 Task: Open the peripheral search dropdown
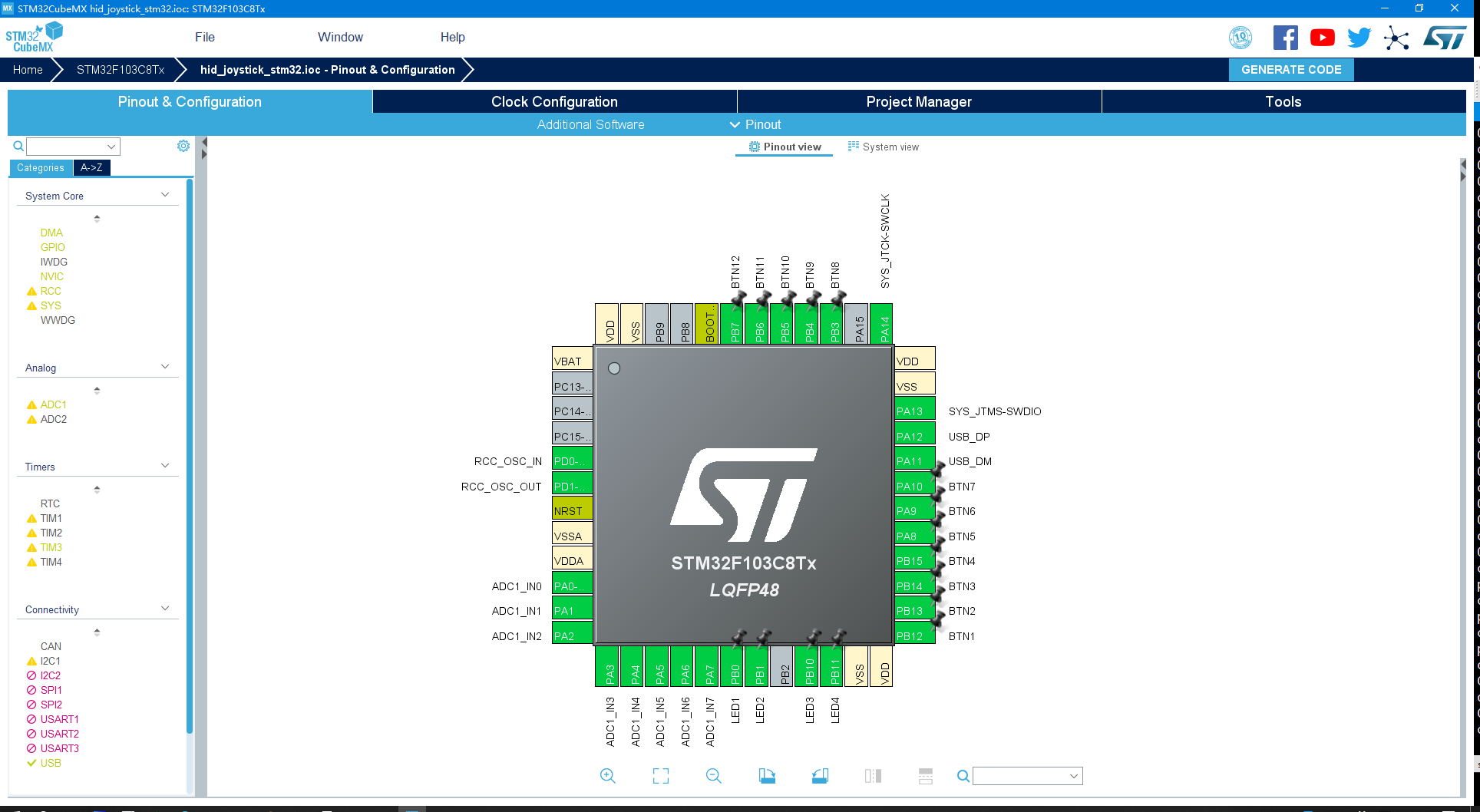point(111,147)
